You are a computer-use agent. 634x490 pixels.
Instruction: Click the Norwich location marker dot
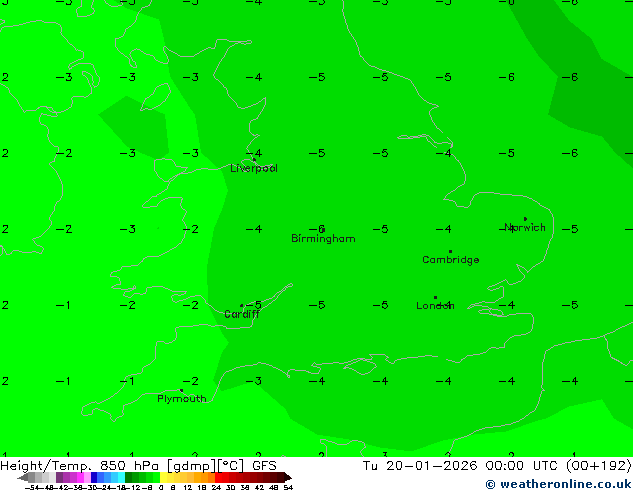pos(525,219)
